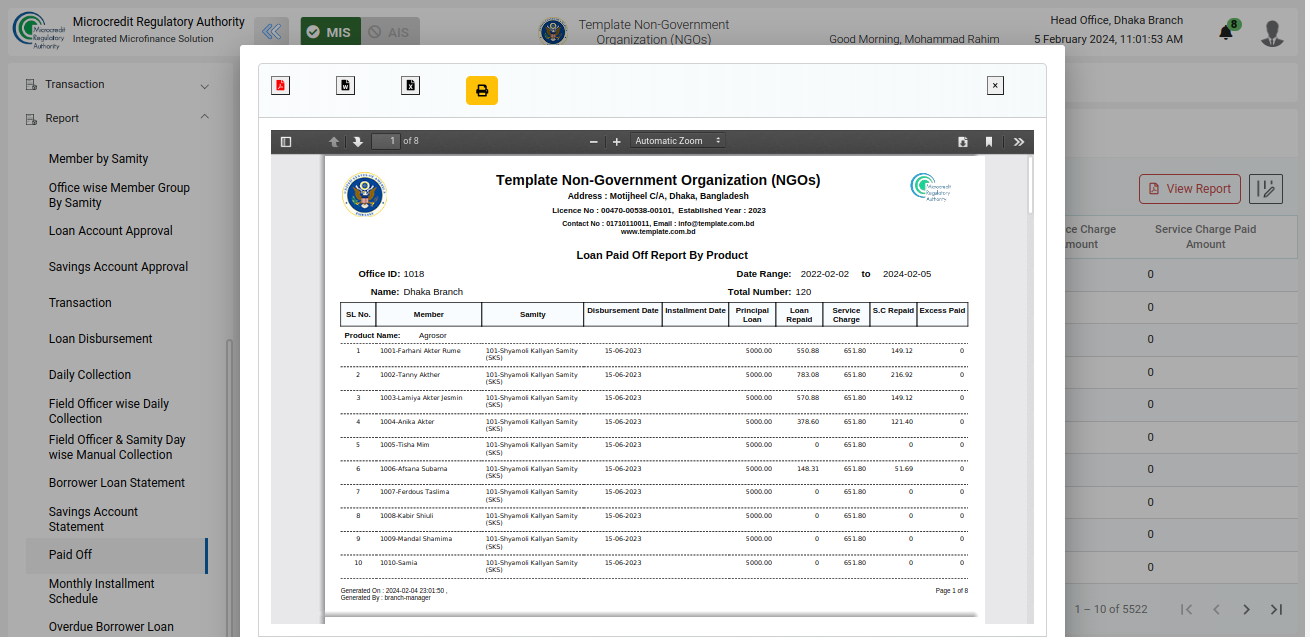Image resolution: width=1310 pixels, height=637 pixels.
Task: Collapse the Report menu
Action: 118,118
